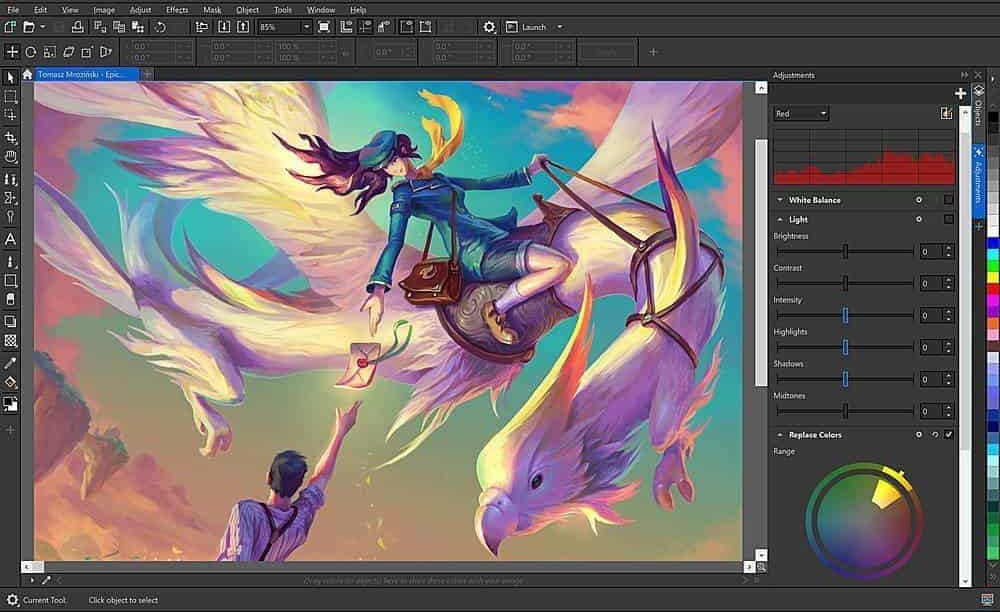
Task: Select the Rectangle Mask tool
Action: point(11,97)
